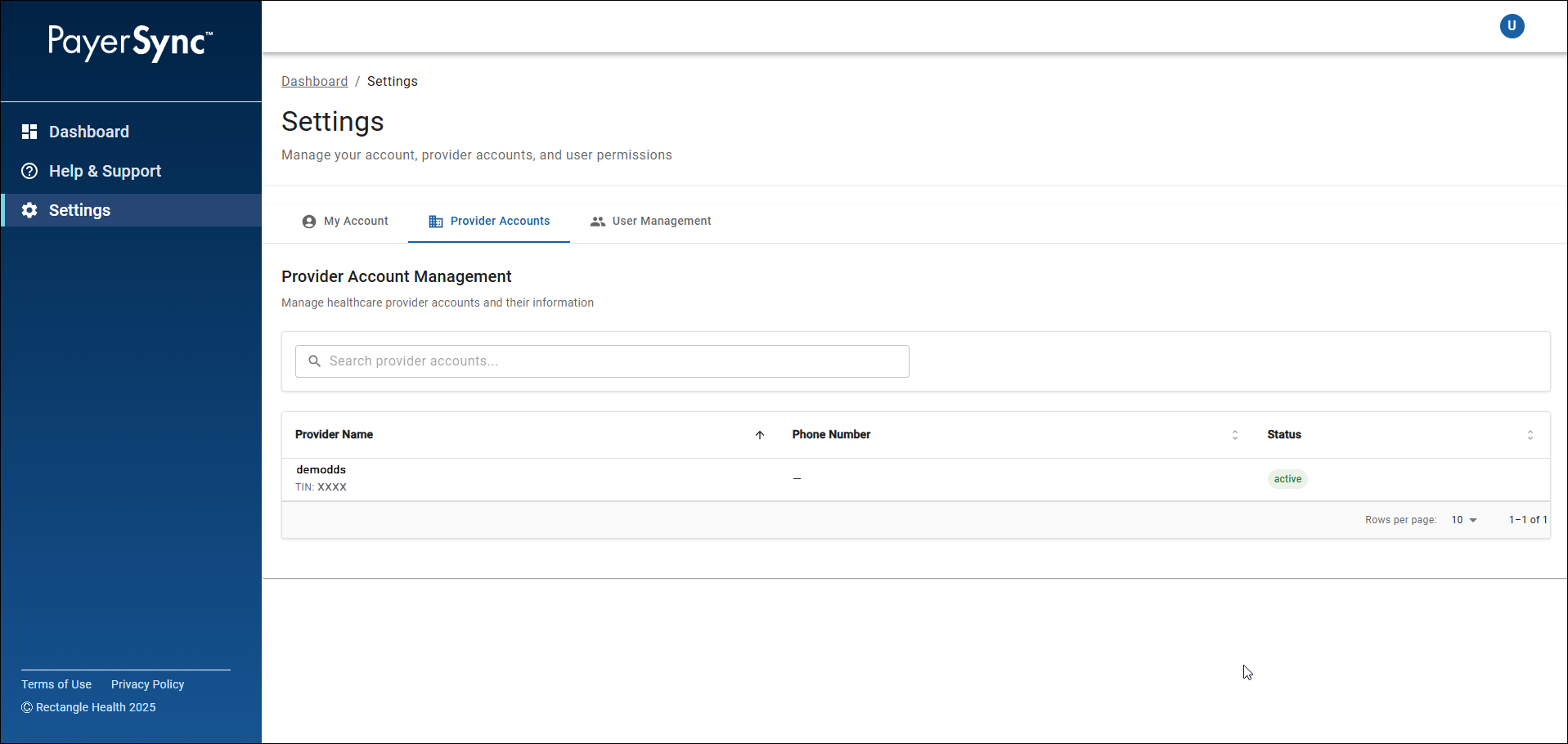Open Help & Support in sidebar
The image size is (1568, 744).
point(131,171)
